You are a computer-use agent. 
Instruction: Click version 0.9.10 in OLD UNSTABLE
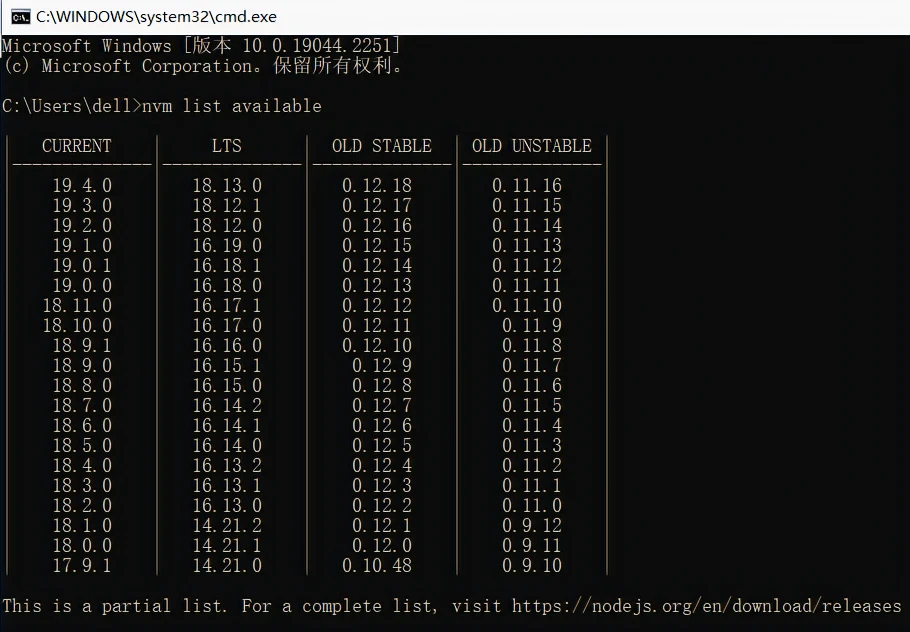[x=532, y=566]
